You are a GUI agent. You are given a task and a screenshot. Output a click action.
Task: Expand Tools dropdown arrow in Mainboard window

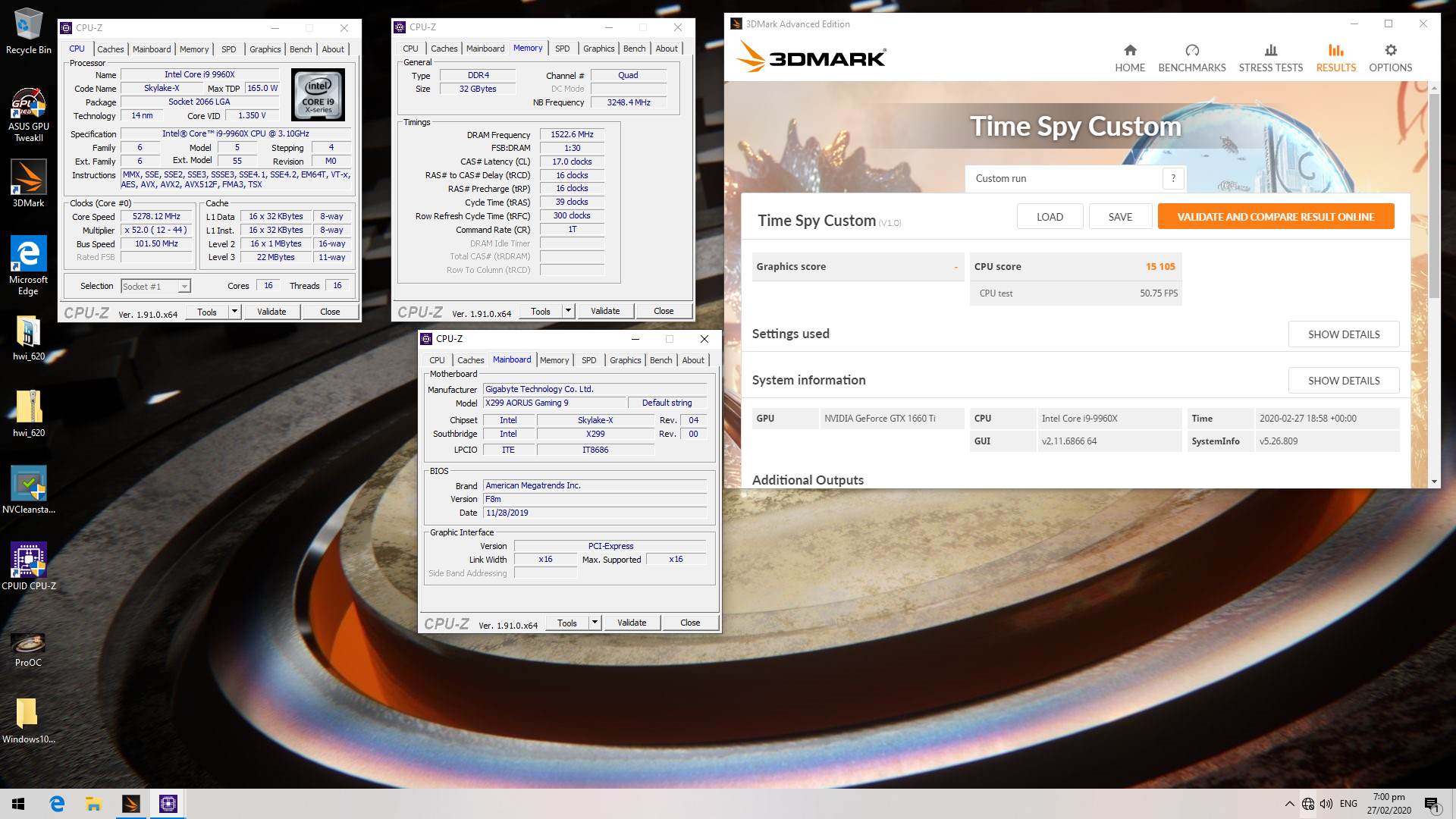point(595,623)
